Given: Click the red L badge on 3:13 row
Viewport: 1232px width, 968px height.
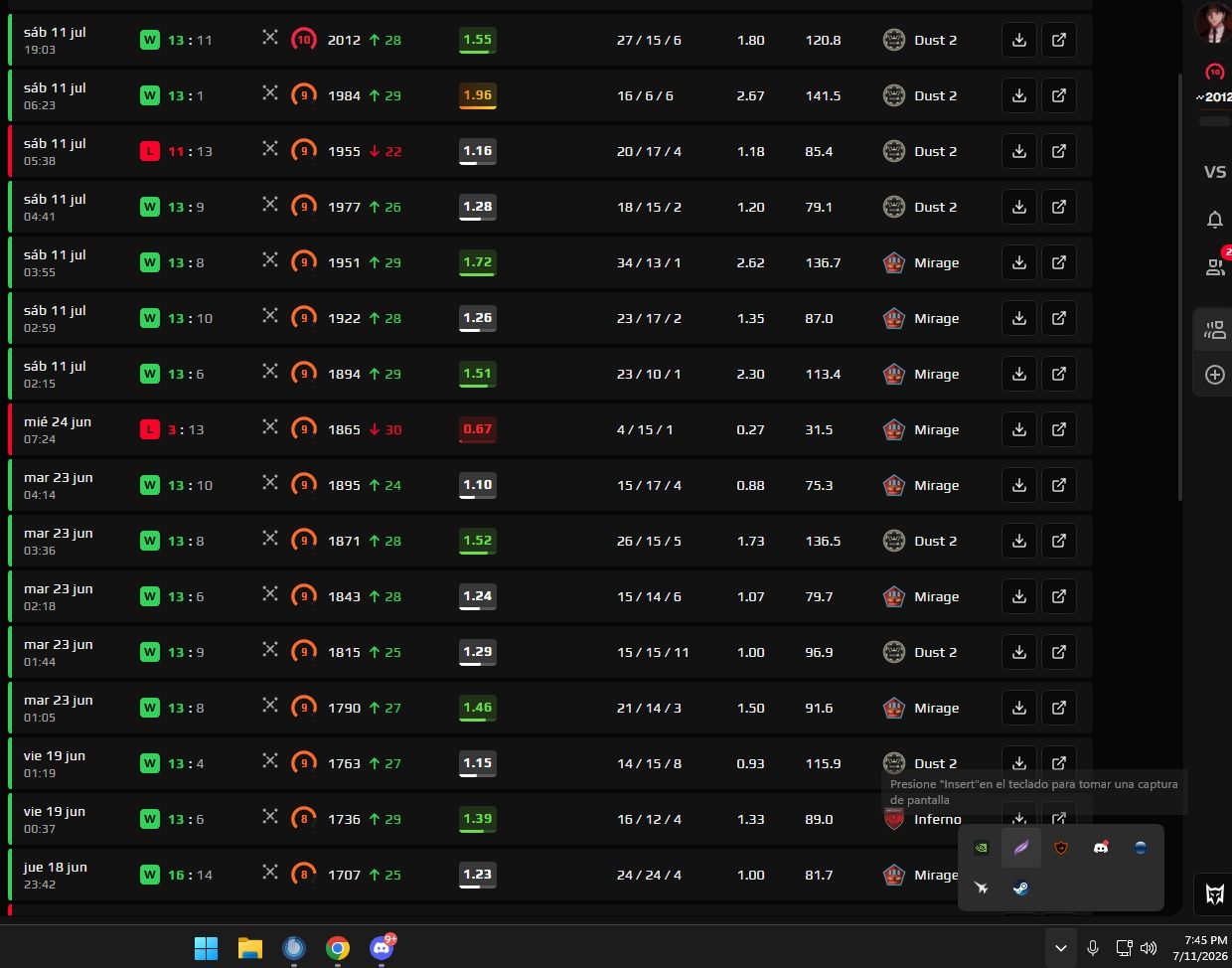Looking at the screenshot, I should (150, 429).
